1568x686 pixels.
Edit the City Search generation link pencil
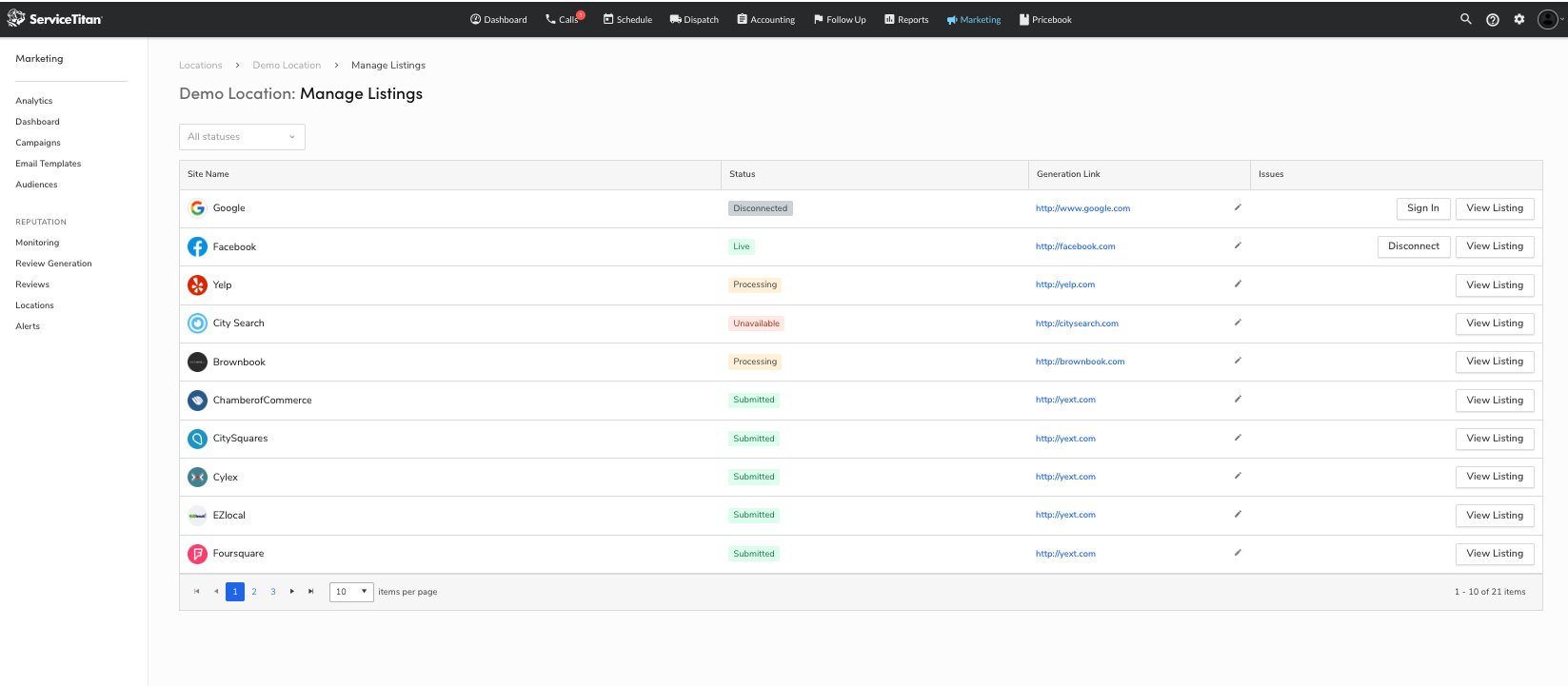[1238, 323]
